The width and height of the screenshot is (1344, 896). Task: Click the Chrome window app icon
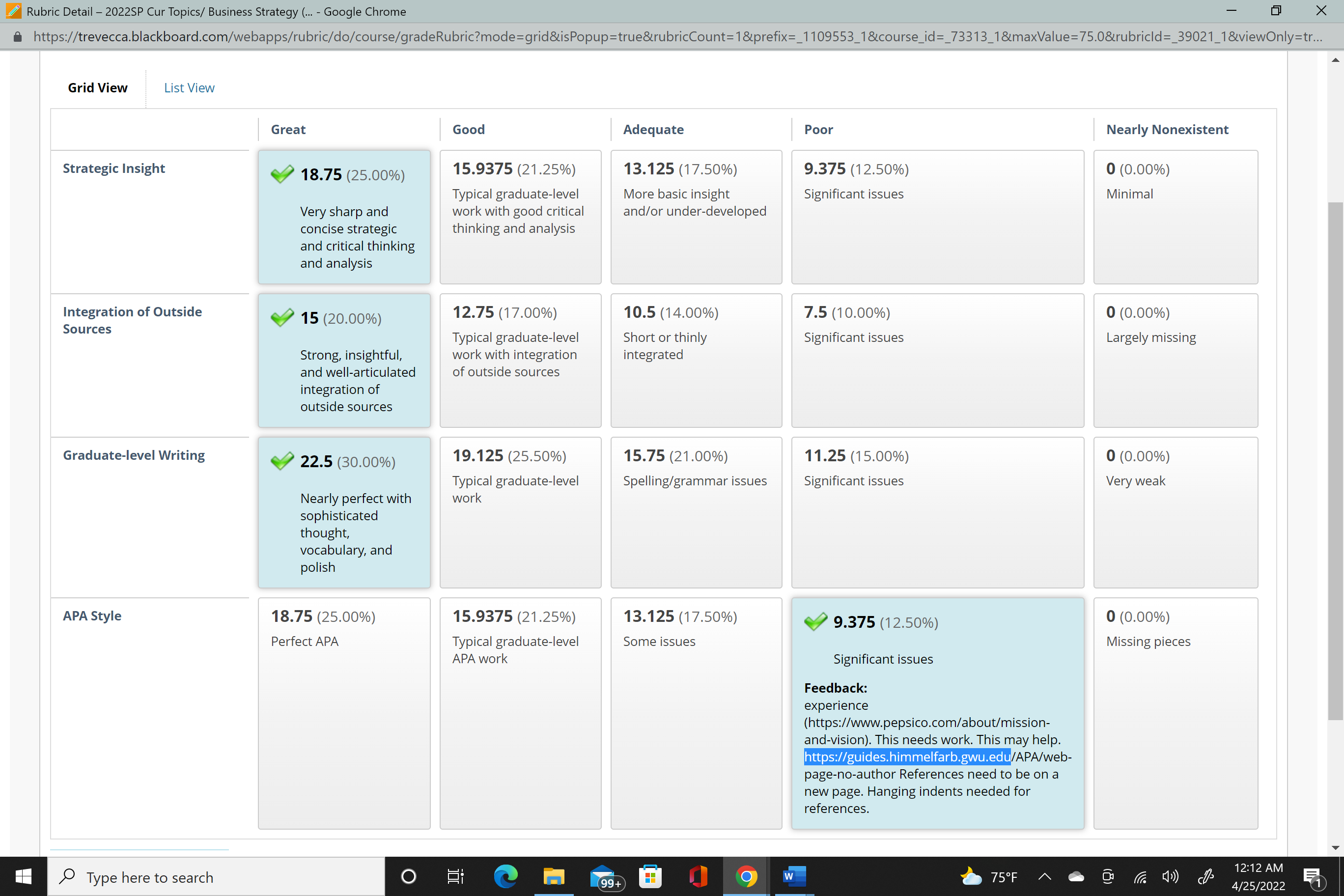[13, 11]
